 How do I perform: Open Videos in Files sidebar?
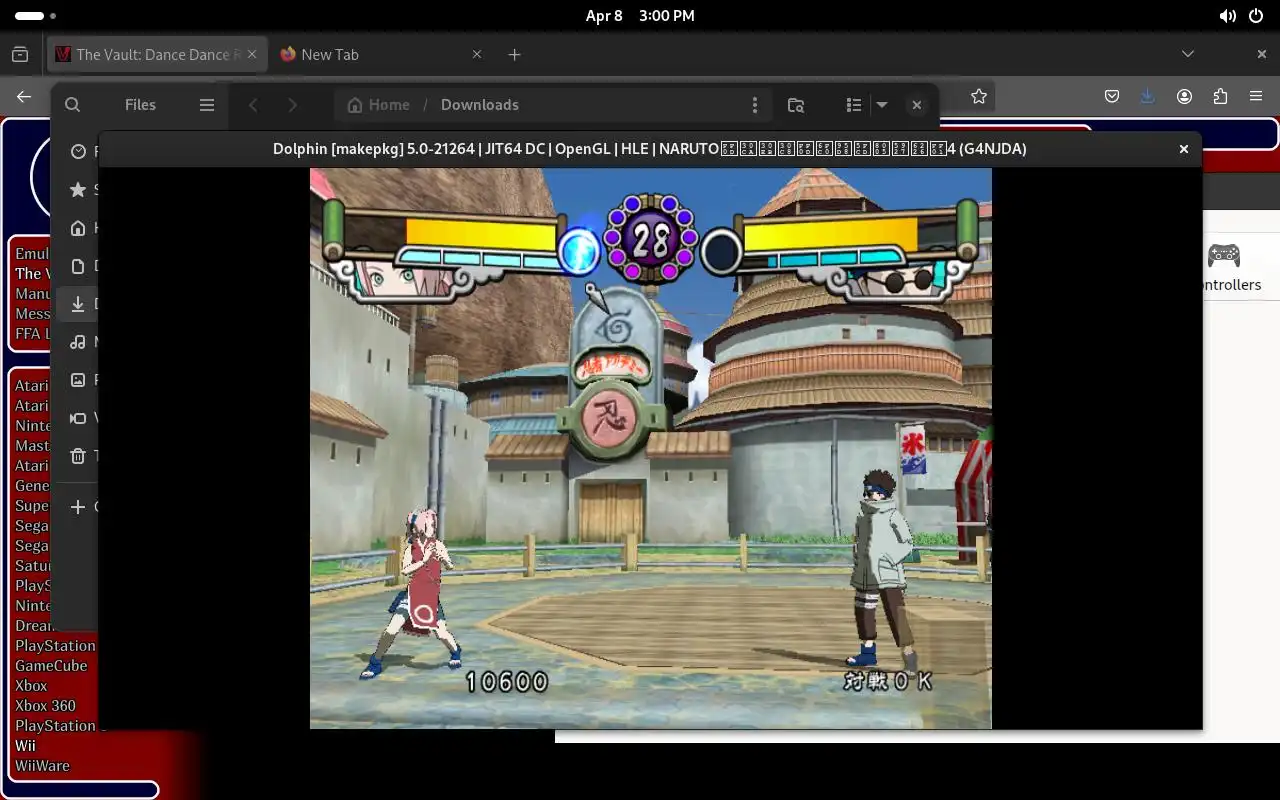click(78, 418)
